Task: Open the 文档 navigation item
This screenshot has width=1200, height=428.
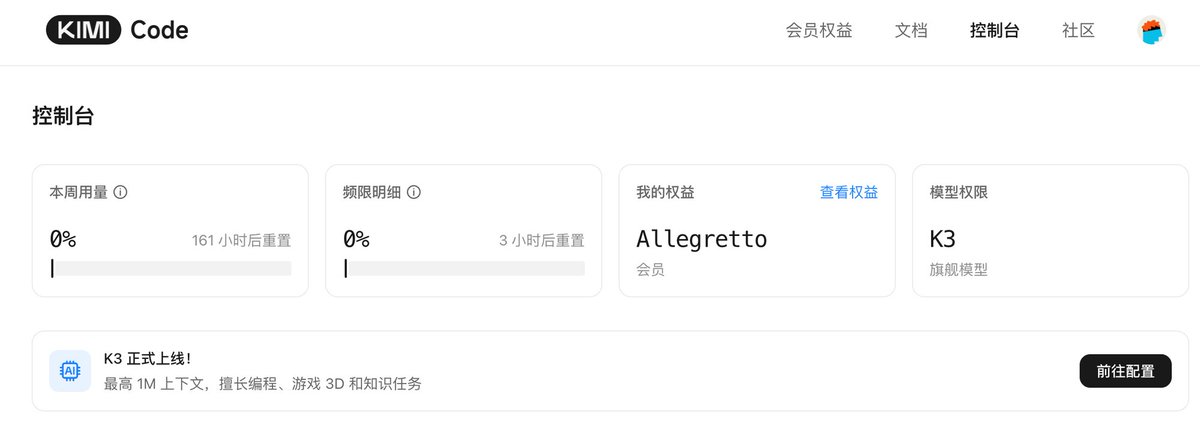Action: 911,31
